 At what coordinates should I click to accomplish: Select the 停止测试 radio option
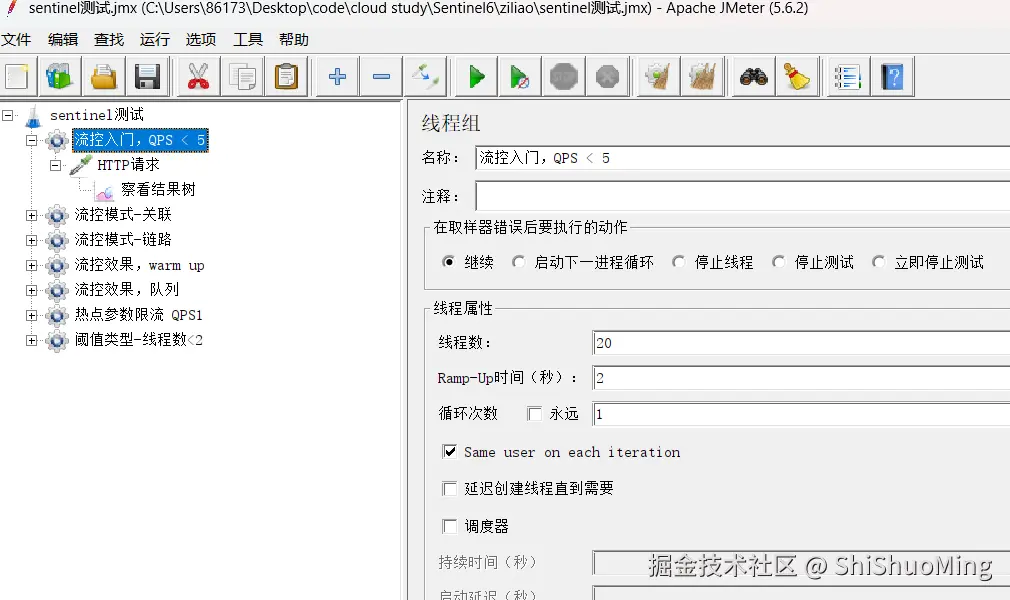779,262
